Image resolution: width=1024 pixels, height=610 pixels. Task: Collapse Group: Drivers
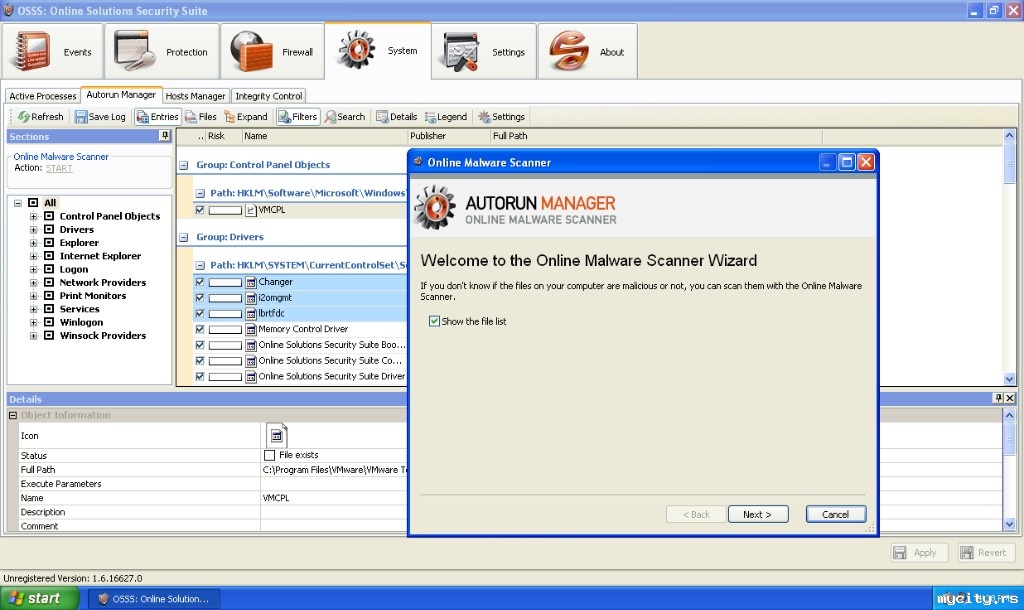point(184,238)
